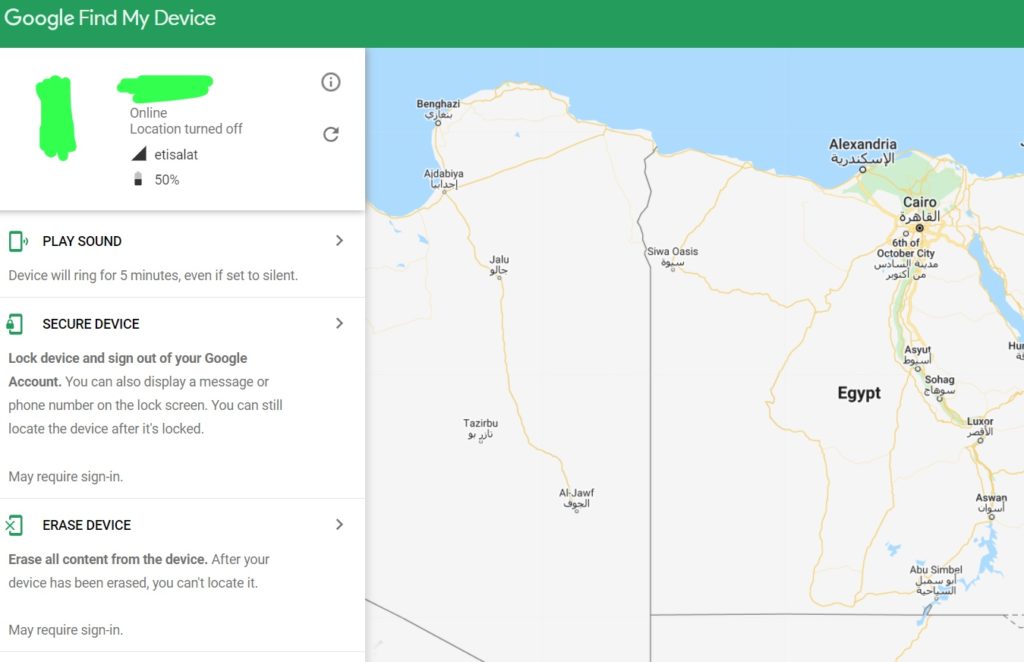The width and height of the screenshot is (1024, 662).
Task: Click the 50% battery level icon
Action: click(x=138, y=180)
